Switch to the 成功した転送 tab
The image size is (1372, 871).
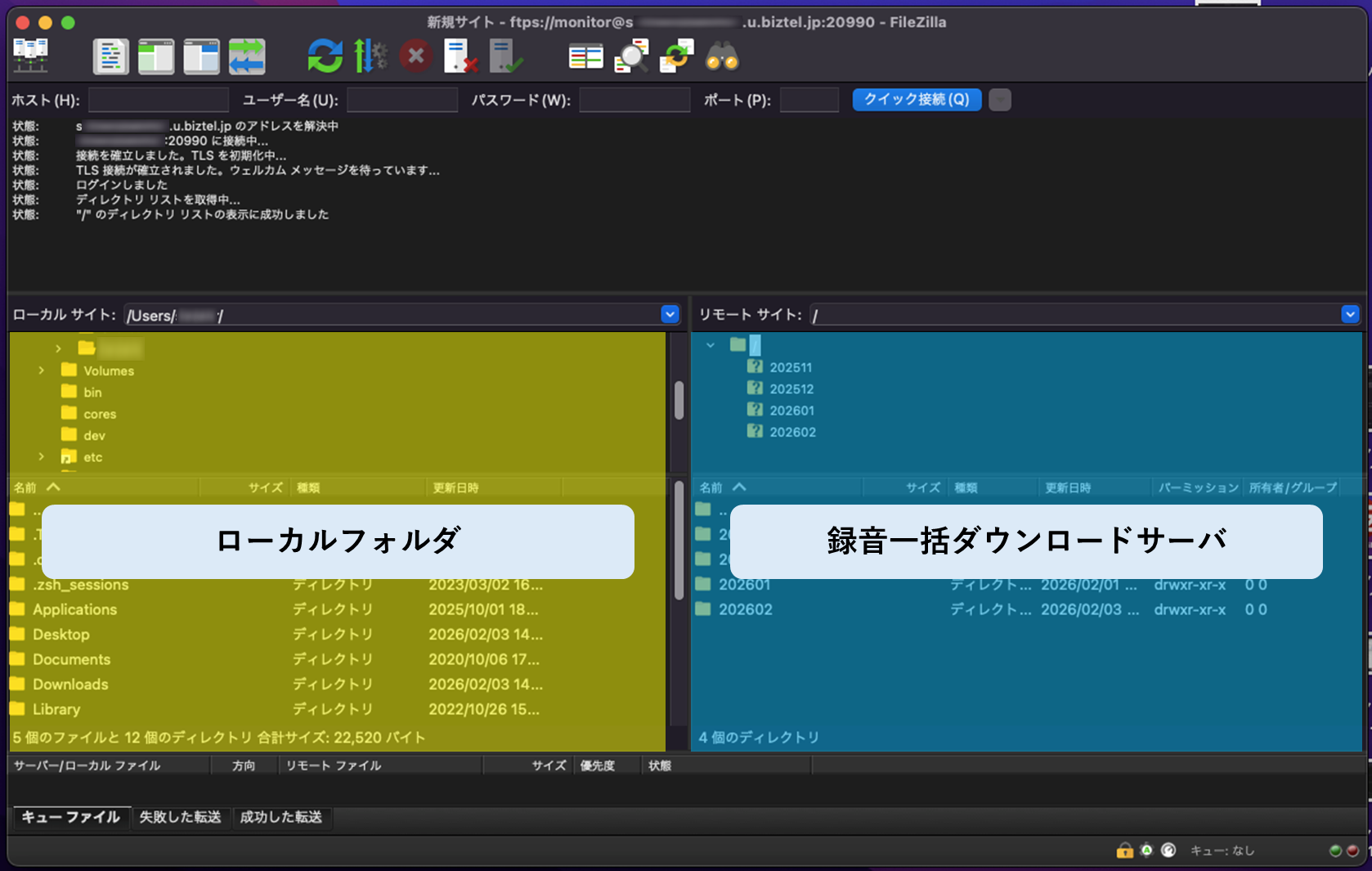(280, 817)
